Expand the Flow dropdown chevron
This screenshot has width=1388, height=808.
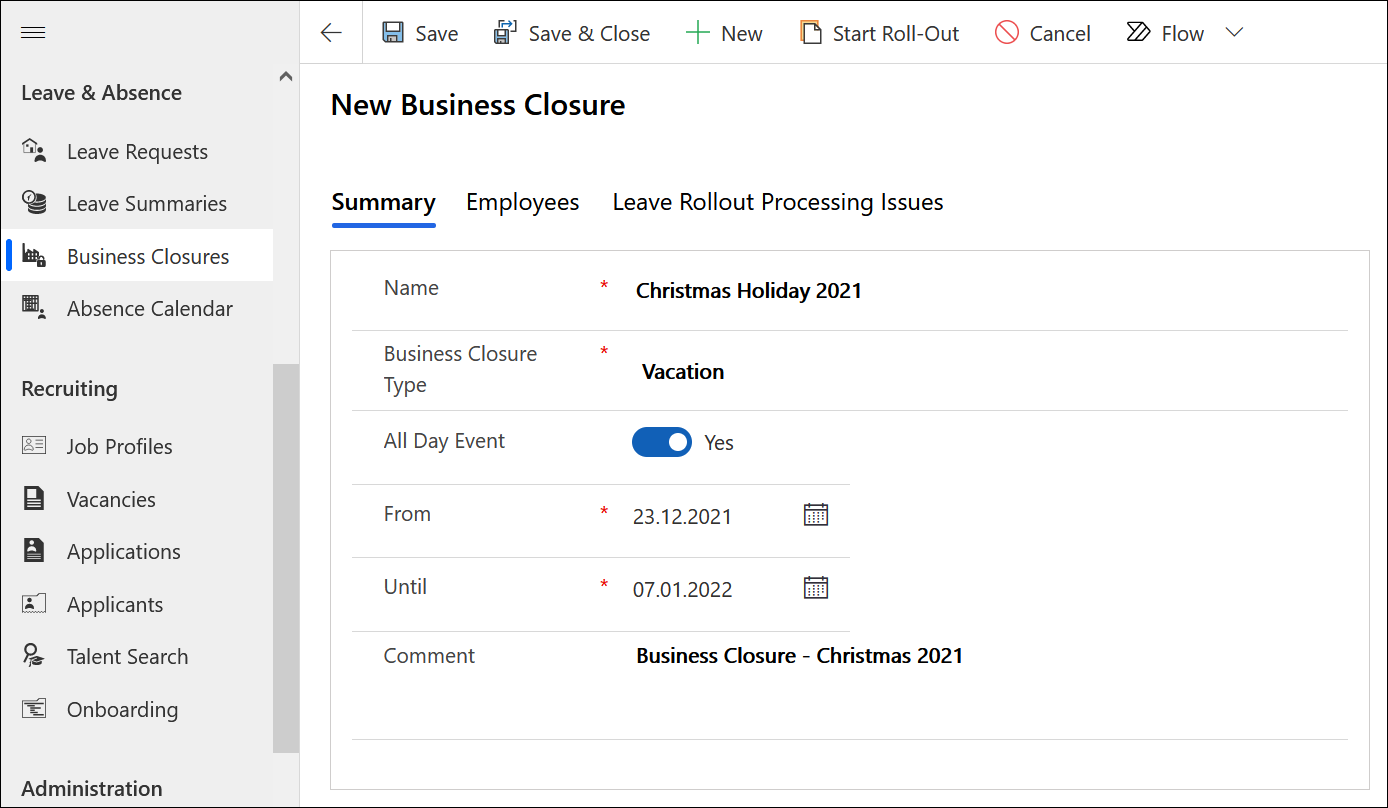click(1234, 33)
